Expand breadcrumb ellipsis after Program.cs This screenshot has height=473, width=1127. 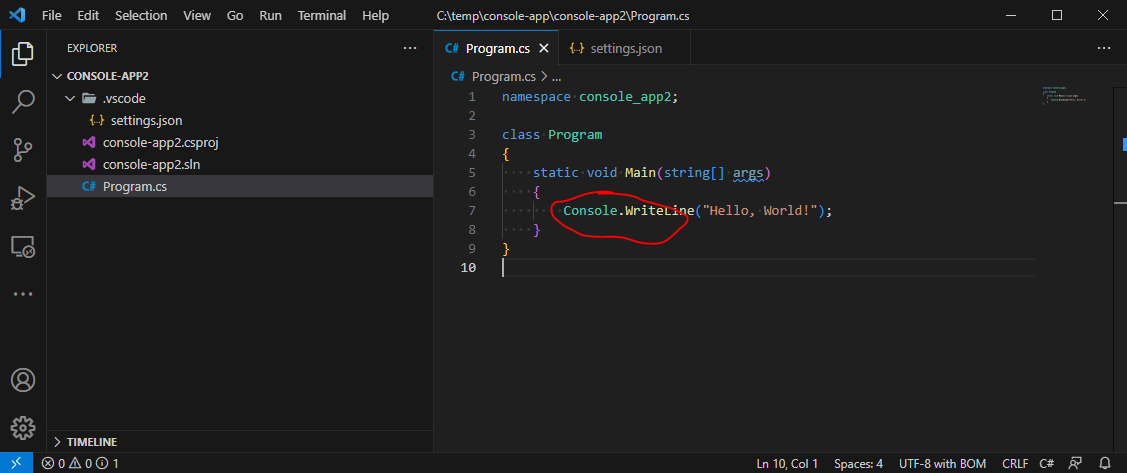tap(556, 76)
